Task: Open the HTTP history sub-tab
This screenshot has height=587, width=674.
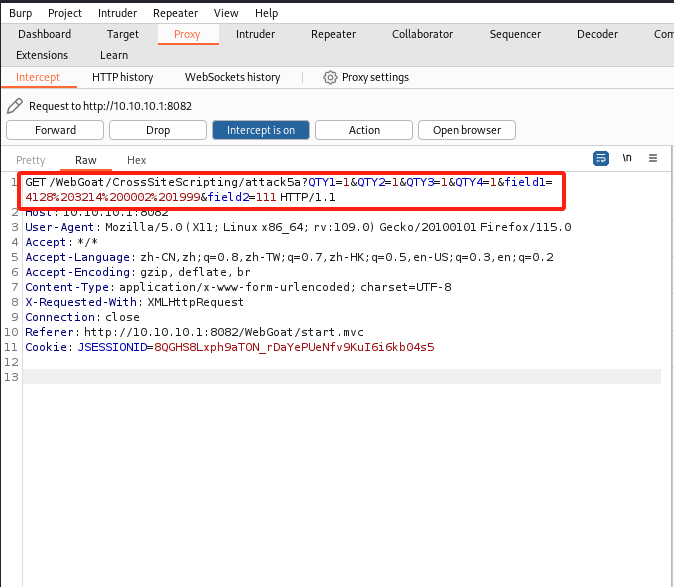Action: click(x=123, y=77)
